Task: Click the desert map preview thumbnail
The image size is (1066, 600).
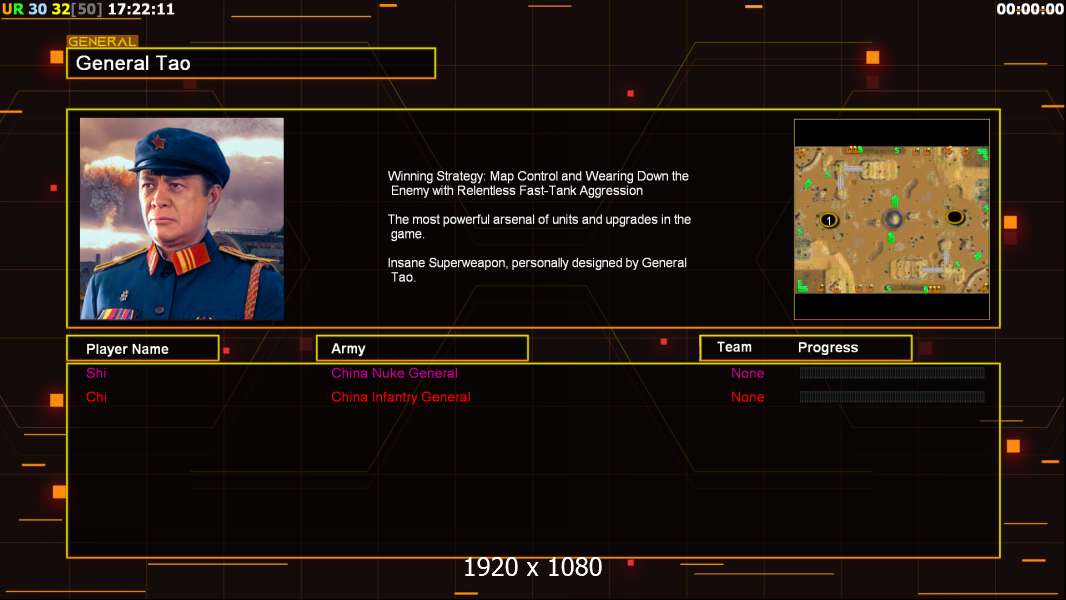Action: coord(892,219)
